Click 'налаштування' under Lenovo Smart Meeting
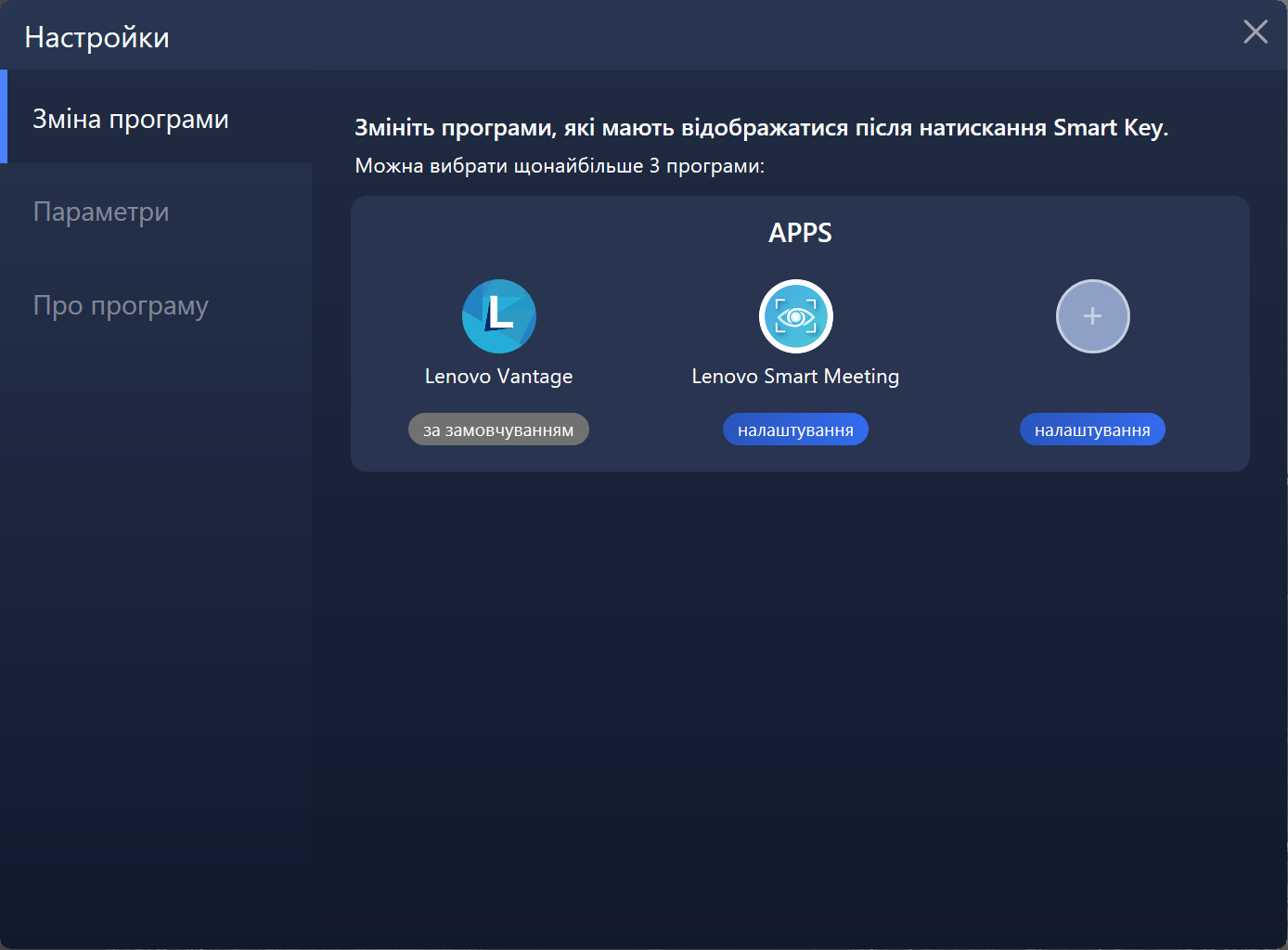The width and height of the screenshot is (1288, 950). click(x=795, y=430)
